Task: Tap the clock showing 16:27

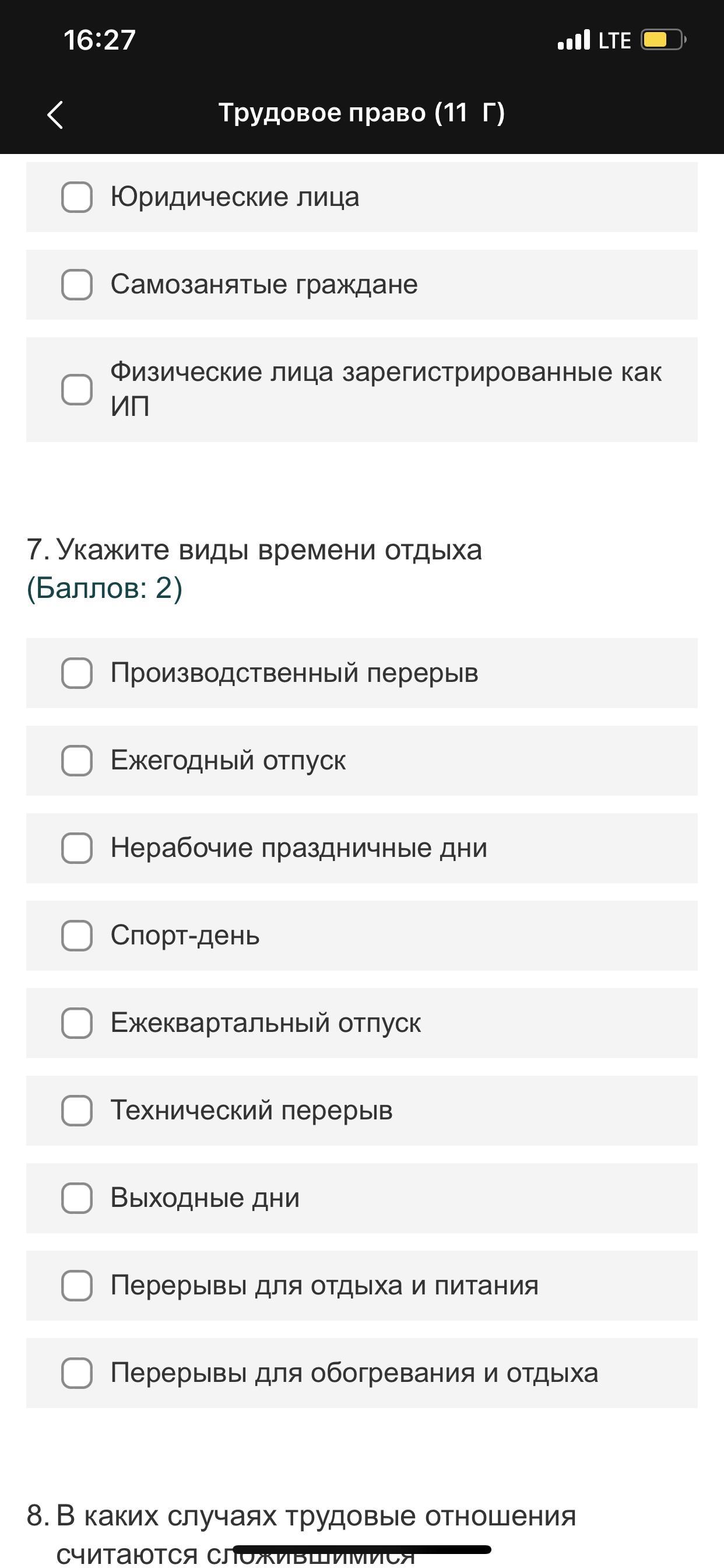Action: 100,40
